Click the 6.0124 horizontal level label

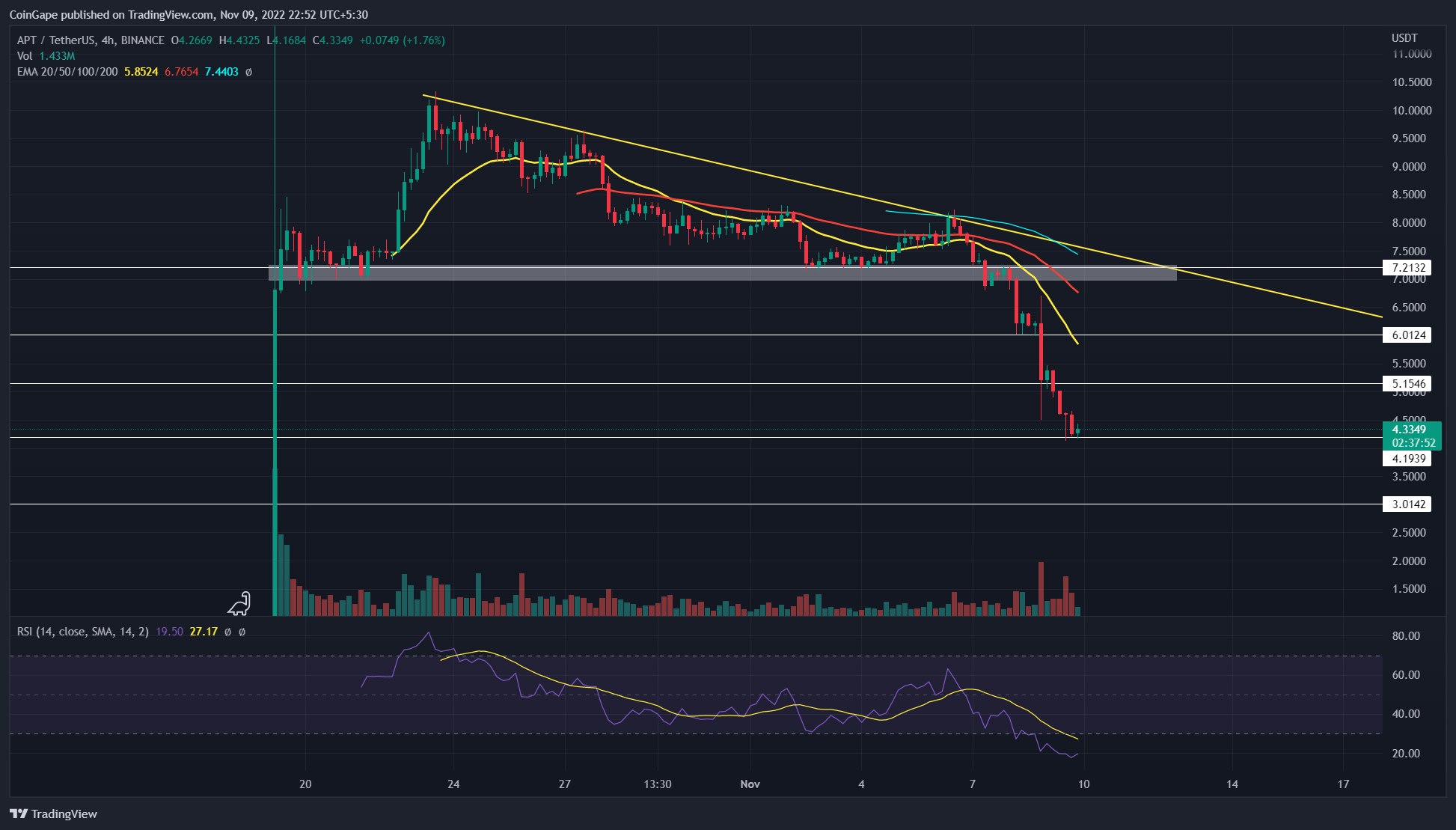[1407, 335]
